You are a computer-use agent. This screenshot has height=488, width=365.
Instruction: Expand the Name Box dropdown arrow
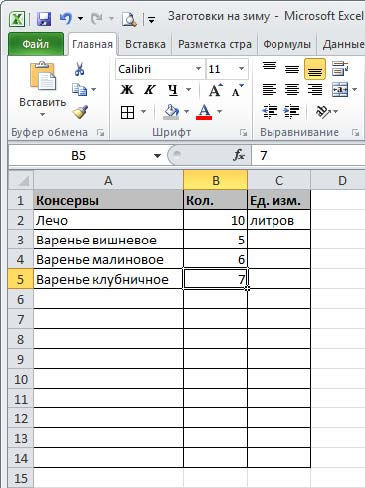pos(157,156)
